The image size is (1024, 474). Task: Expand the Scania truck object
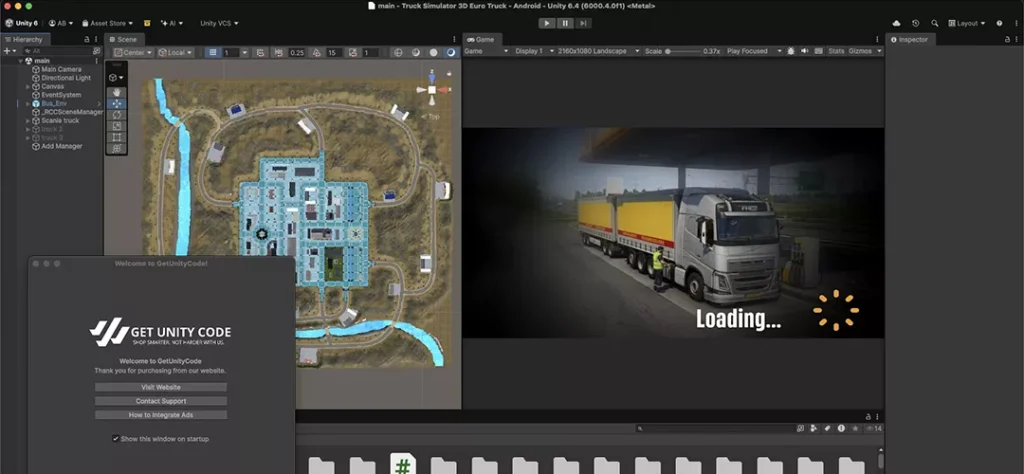27,121
